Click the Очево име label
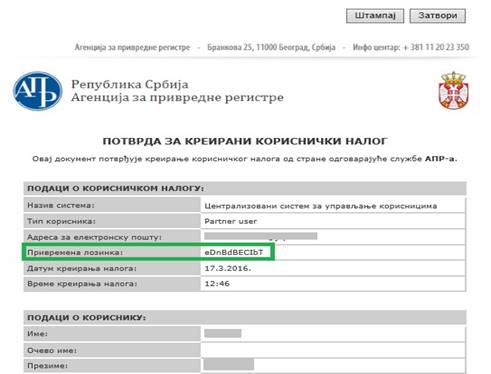 52,350
